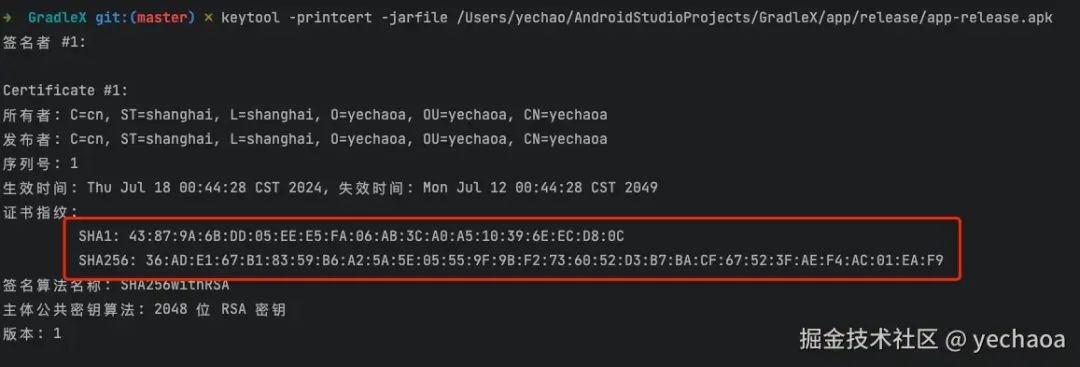
Task: Click the 所有者 owner line
Action: 305,115
